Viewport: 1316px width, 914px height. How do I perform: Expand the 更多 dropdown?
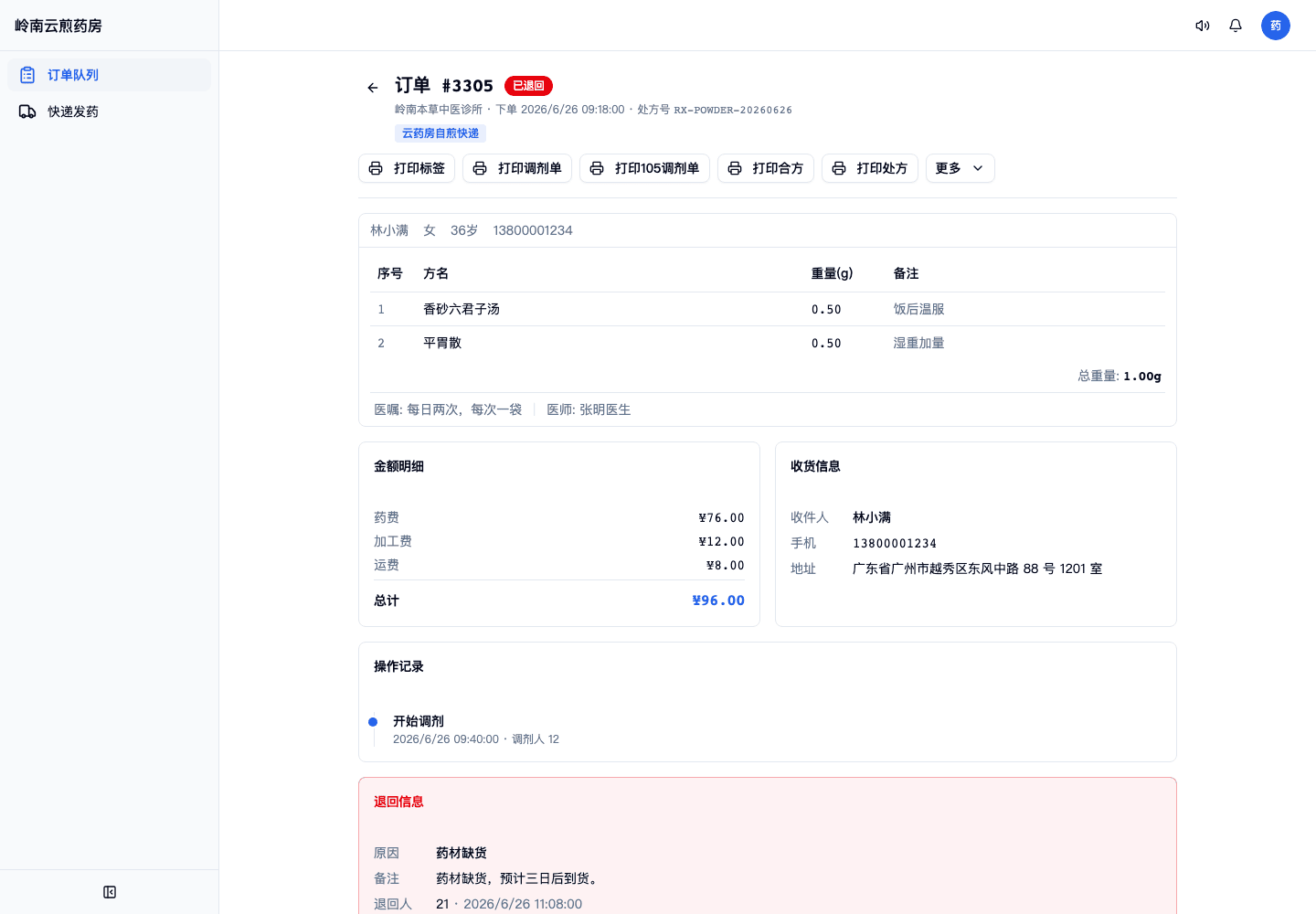pyautogui.click(x=960, y=168)
